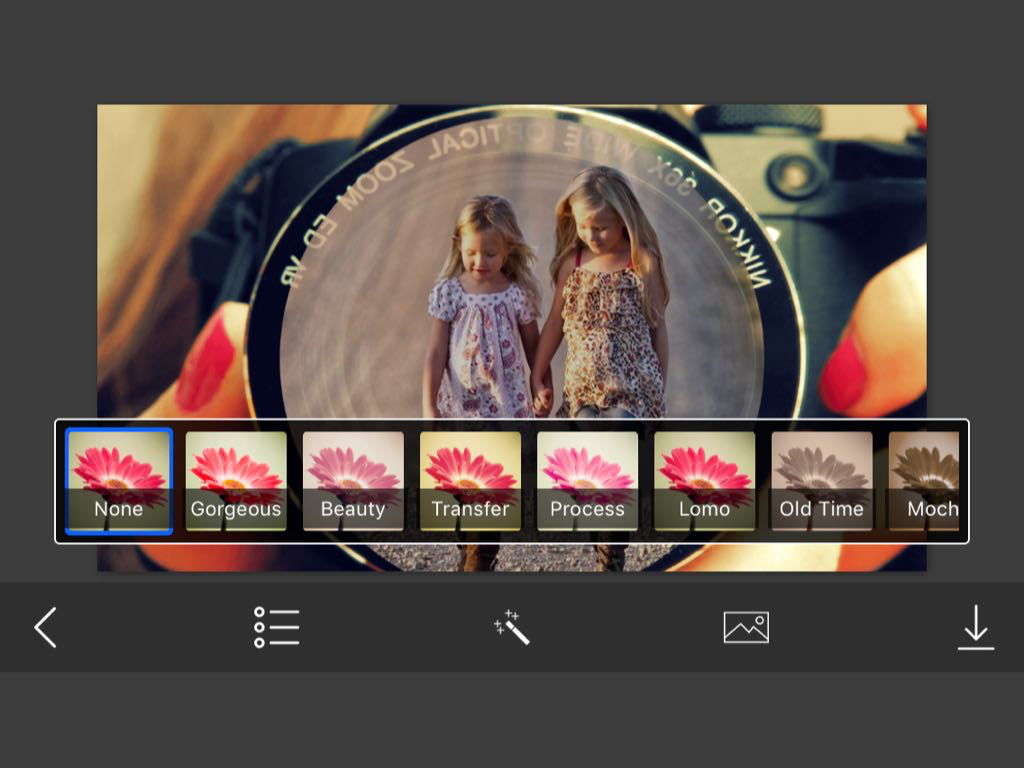Open the photo gallery picture icon

click(x=746, y=627)
